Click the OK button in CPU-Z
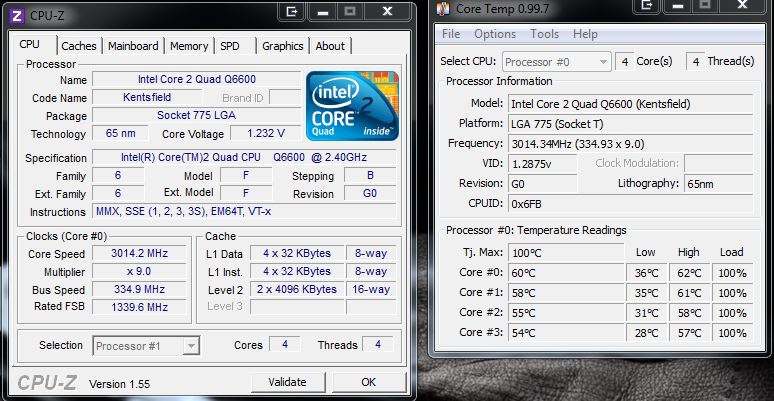 pyautogui.click(x=368, y=382)
